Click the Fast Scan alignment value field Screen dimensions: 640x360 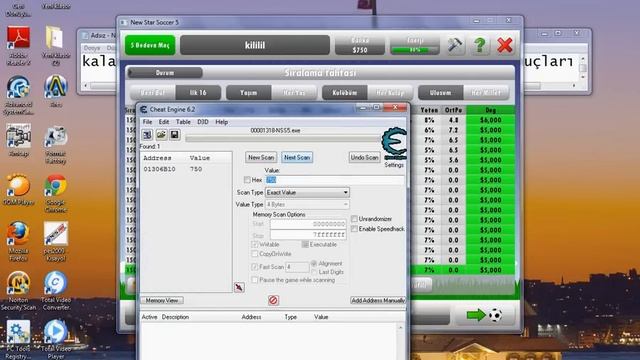click(297, 267)
